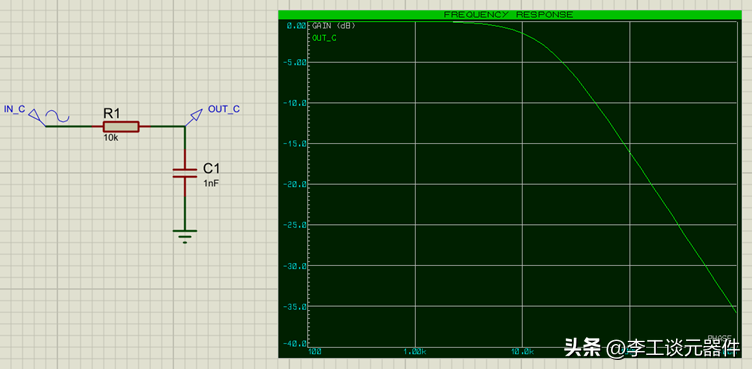Select the IN_C terminal label
Image resolution: width=752 pixels, height=369 pixels.
[14, 109]
